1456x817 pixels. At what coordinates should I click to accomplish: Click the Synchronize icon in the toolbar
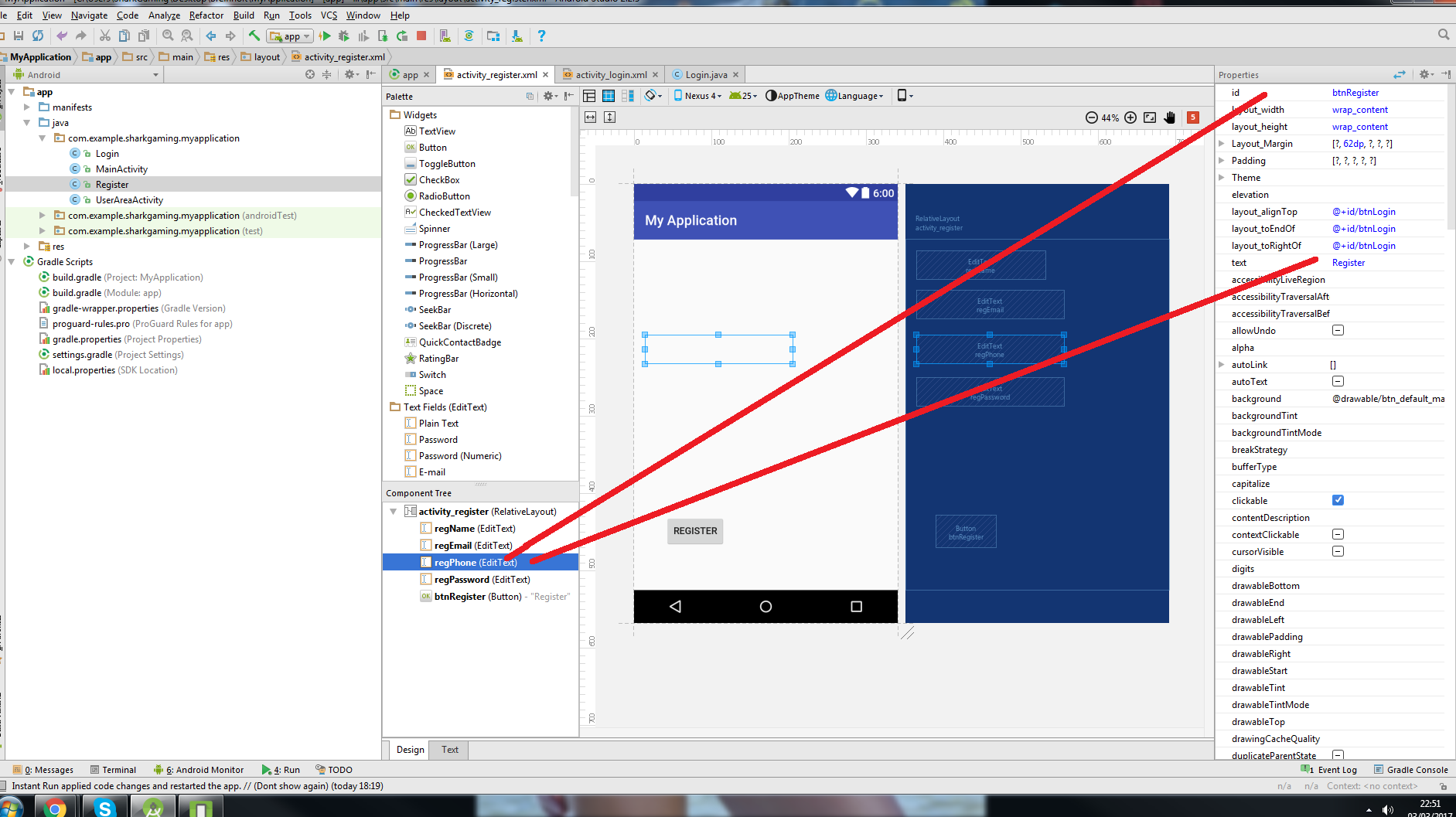pos(37,36)
